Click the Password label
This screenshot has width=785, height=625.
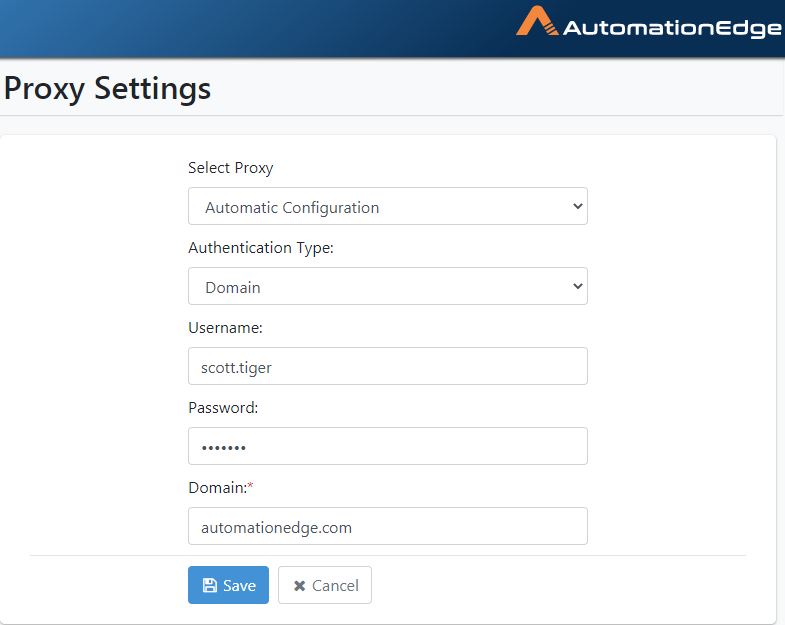pos(223,408)
